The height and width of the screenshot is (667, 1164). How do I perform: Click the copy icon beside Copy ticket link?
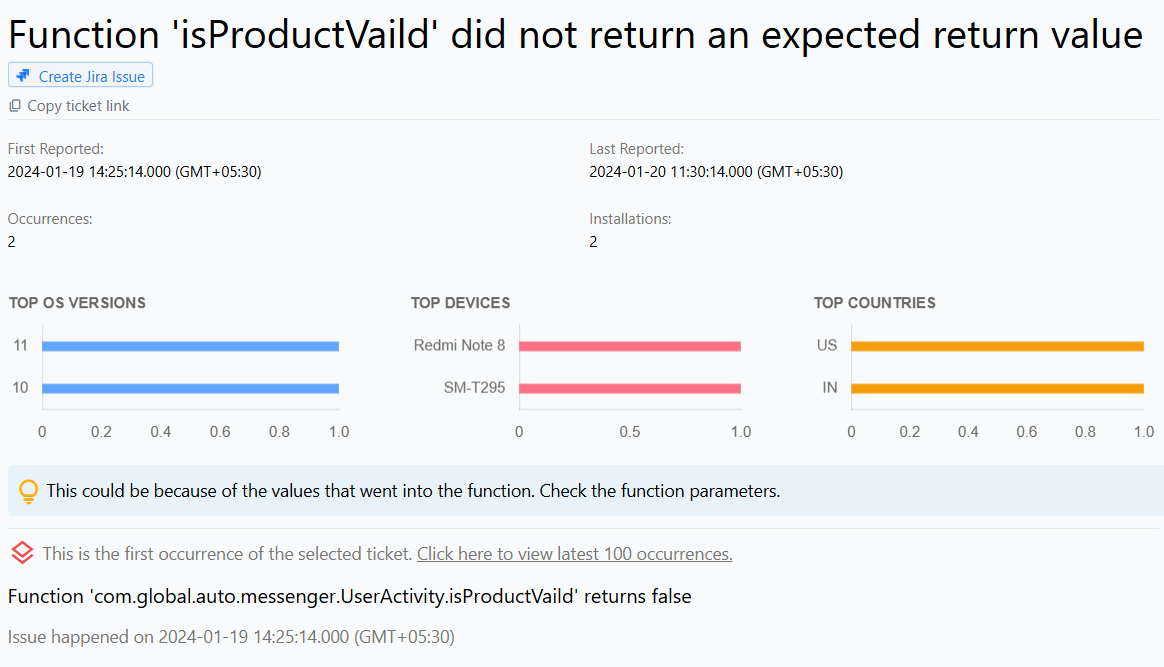point(14,105)
